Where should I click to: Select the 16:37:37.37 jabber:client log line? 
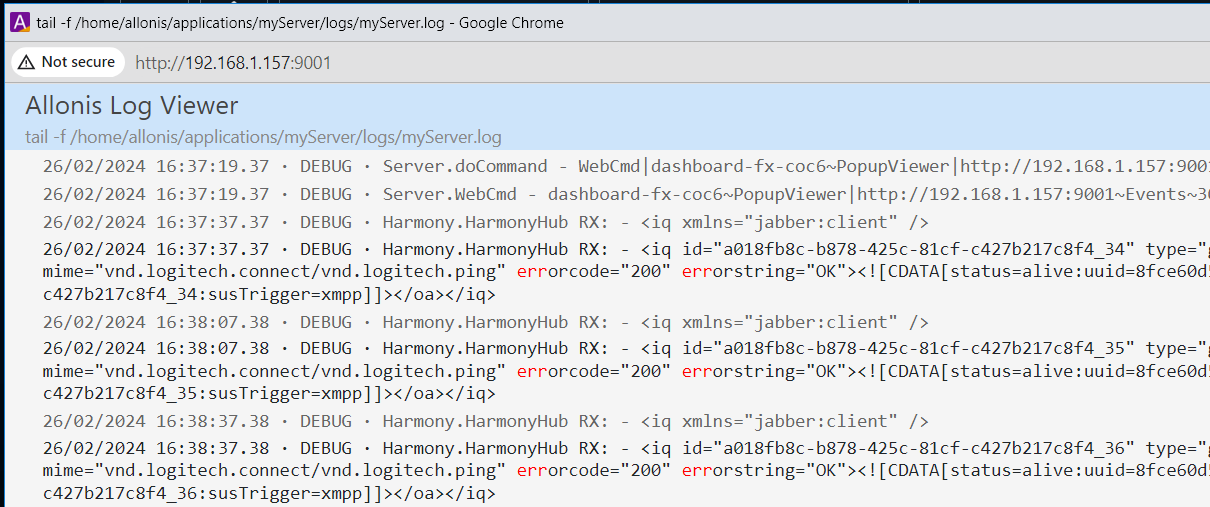click(x=486, y=222)
